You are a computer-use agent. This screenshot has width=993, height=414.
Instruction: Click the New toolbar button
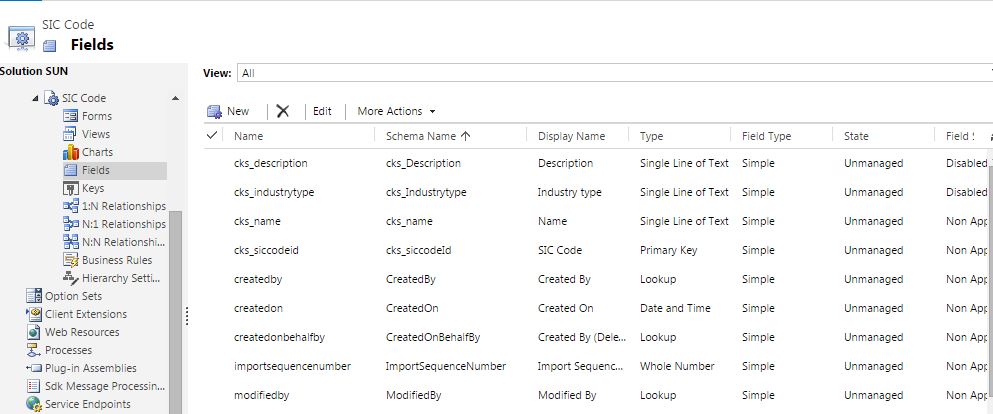point(229,111)
